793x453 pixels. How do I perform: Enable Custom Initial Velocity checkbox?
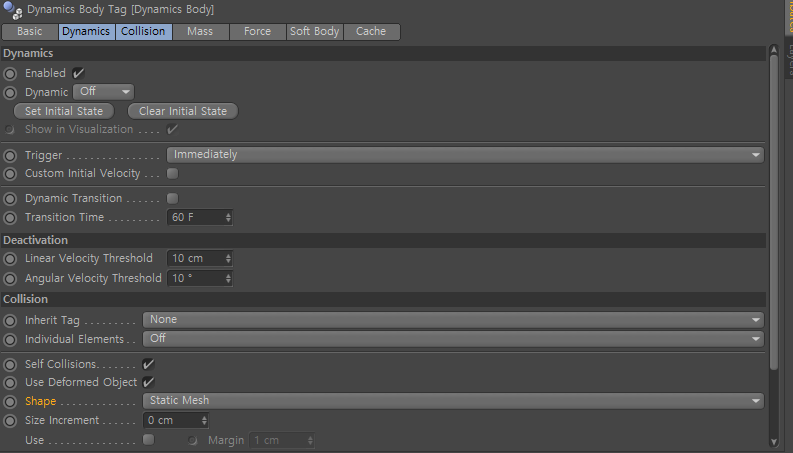(x=172, y=173)
